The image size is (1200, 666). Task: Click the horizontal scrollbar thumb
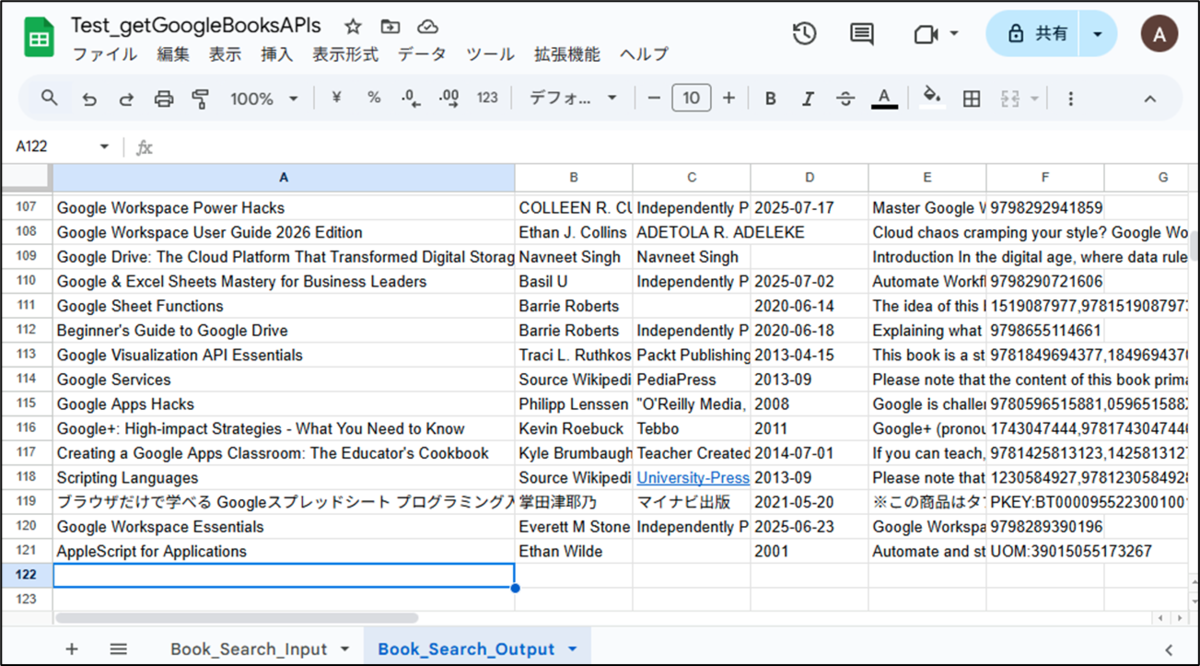pyautogui.click(x=236, y=618)
